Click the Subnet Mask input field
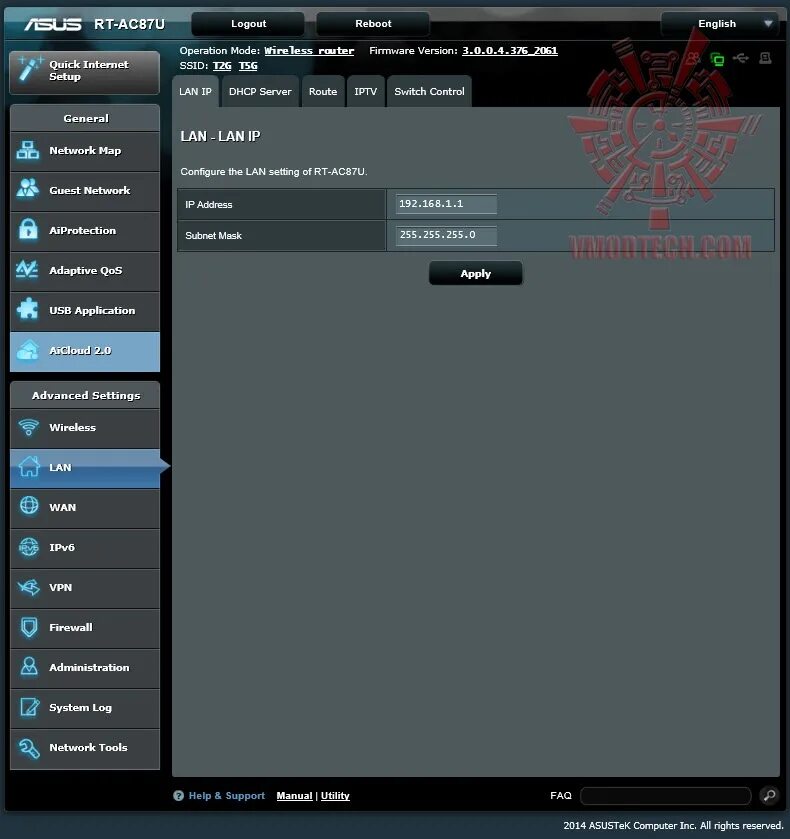 446,235
